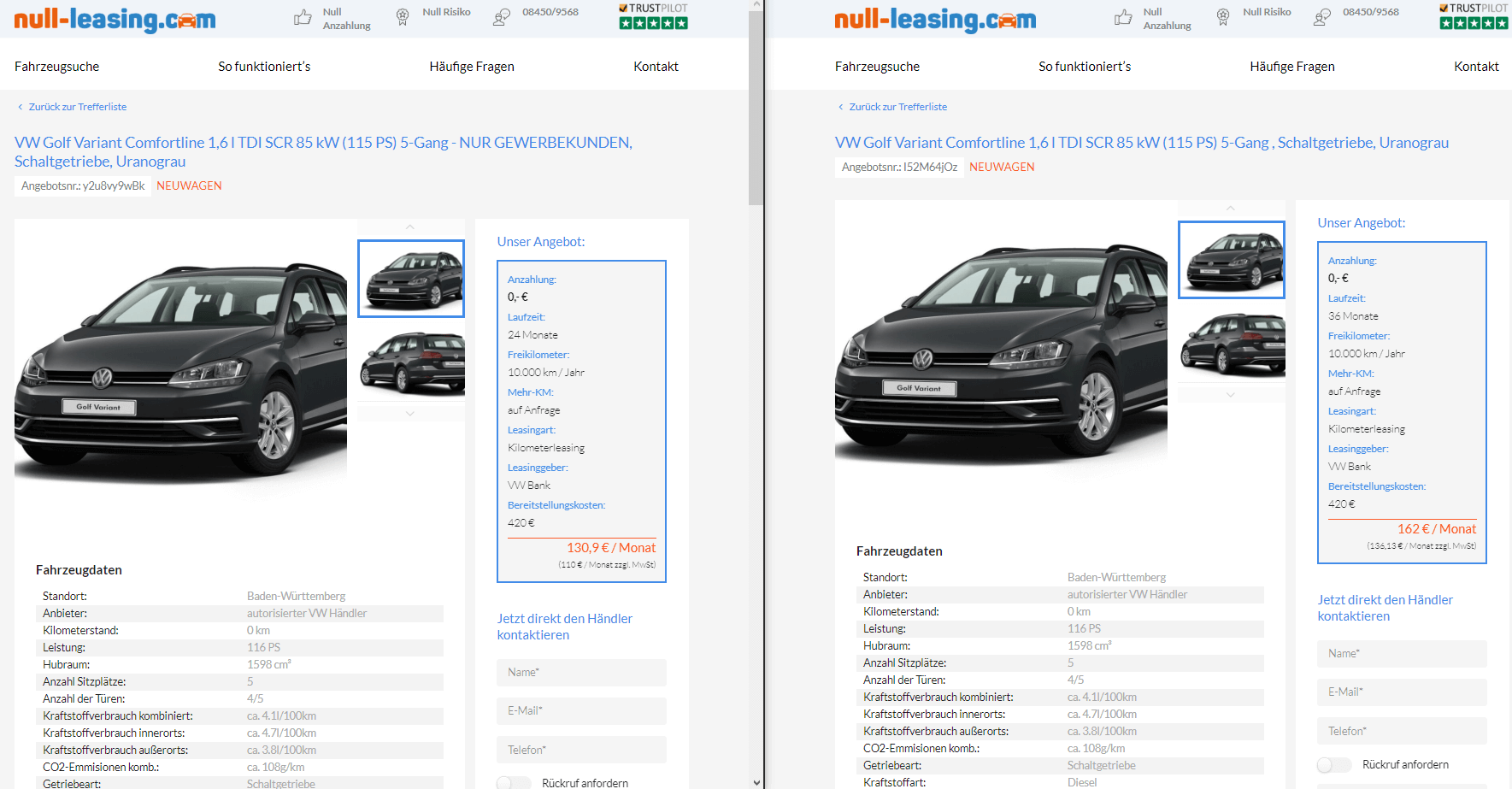1512x789 pixels.
Task: Click back chevron beside Zurück zur Trefferliste, left window
Action: click(21, 107)
